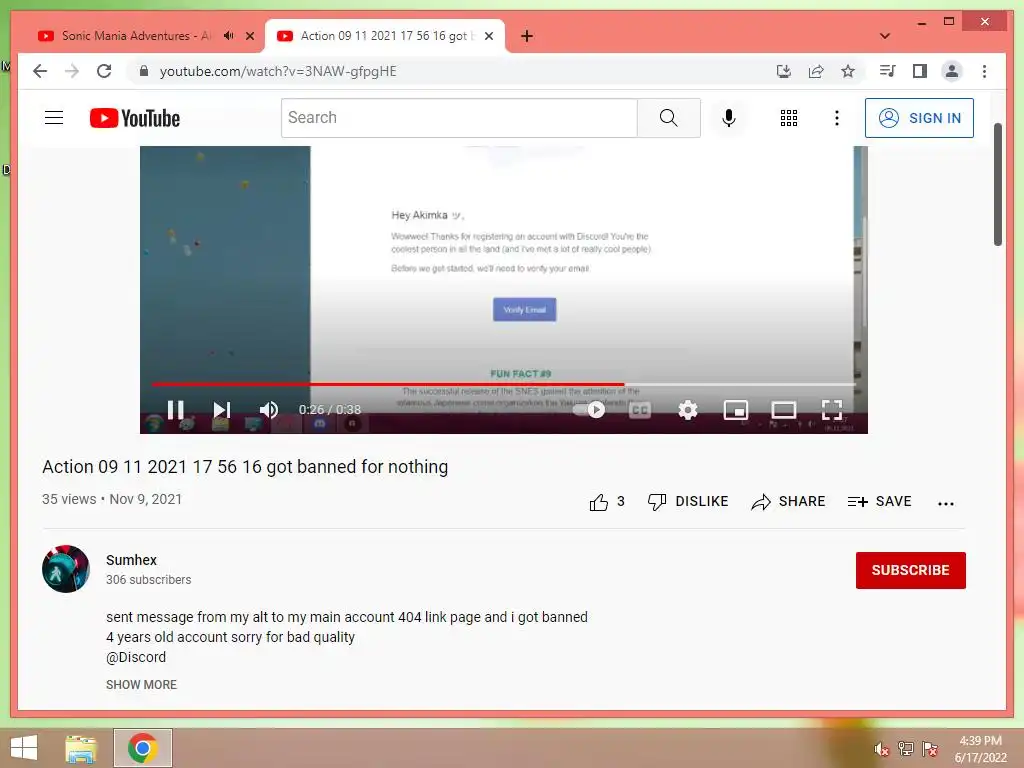
Task: Open video player settings gear
Action: tap(688, 410)
